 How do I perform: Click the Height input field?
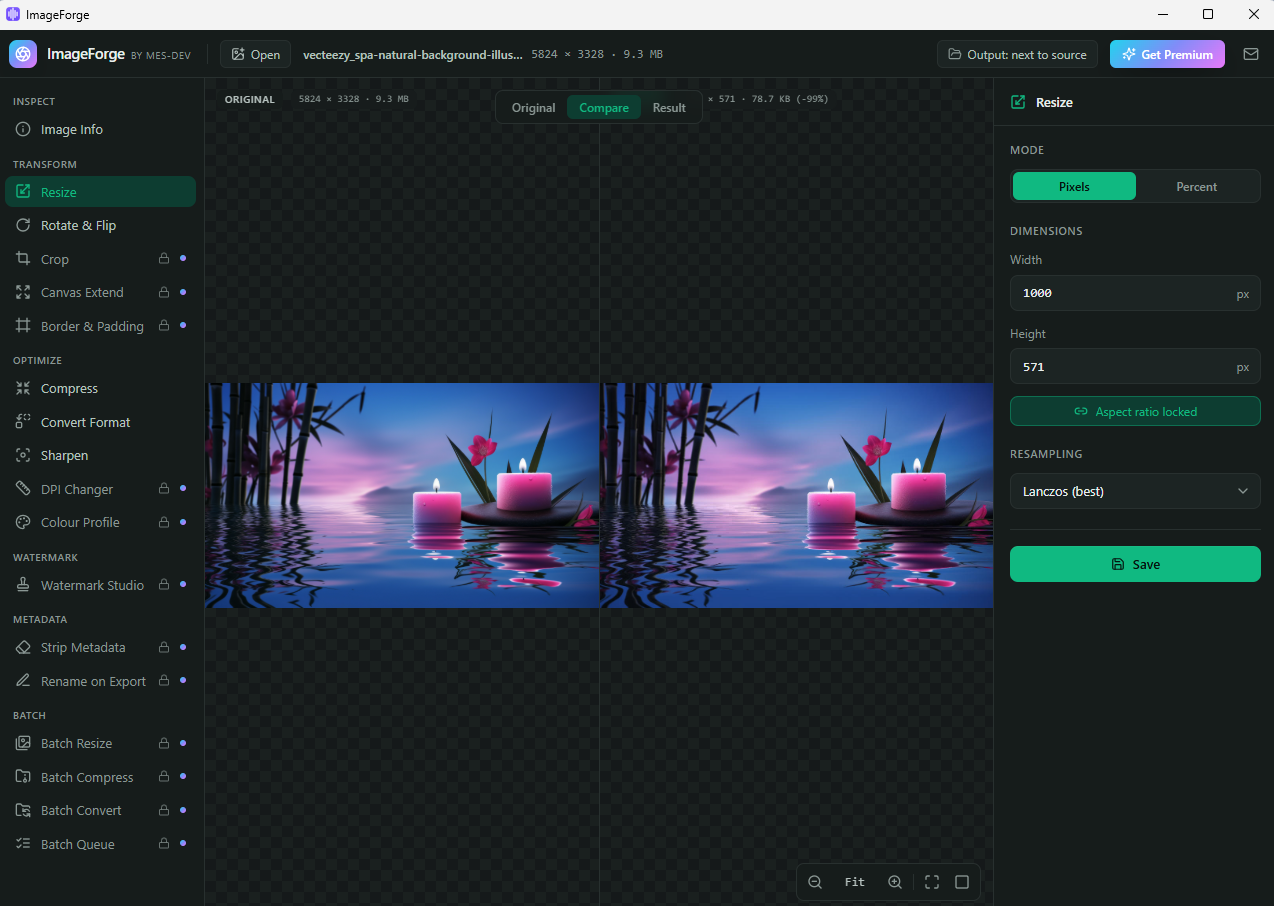pos(1135,367)
